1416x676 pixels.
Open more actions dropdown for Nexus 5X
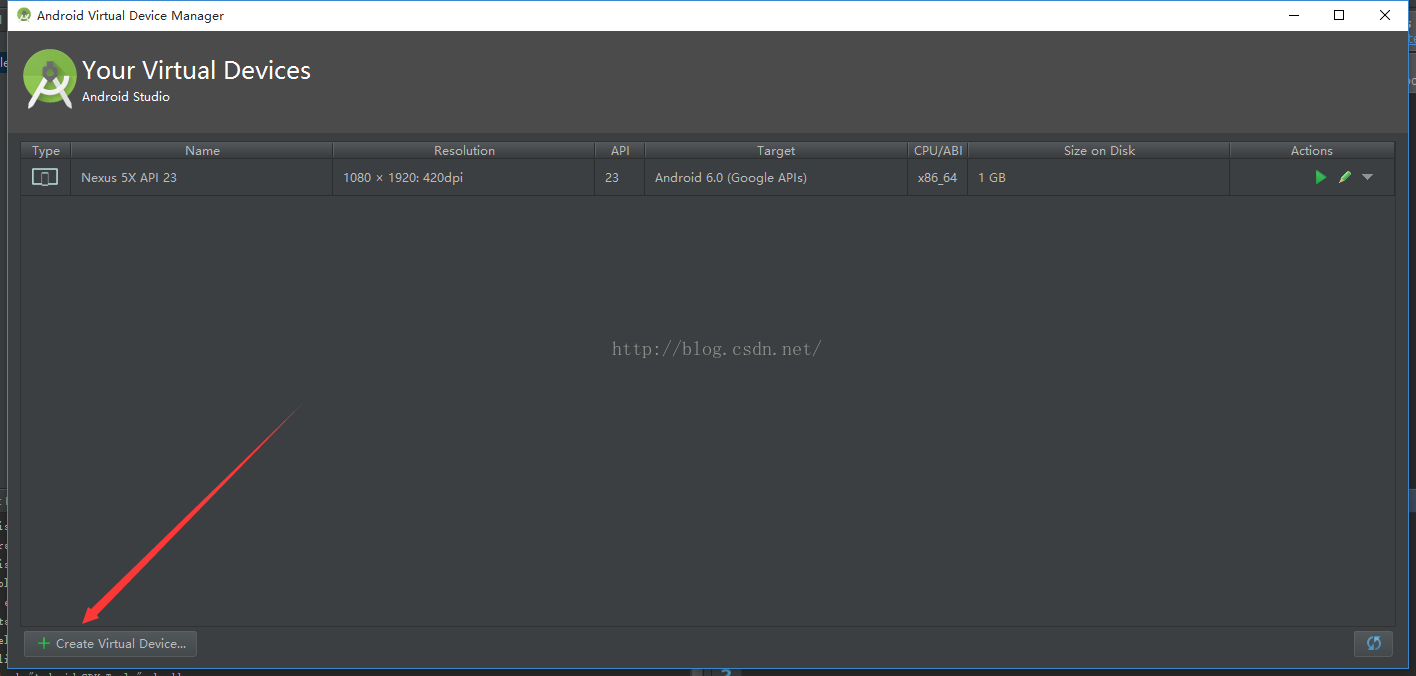tap(1368, 177)
